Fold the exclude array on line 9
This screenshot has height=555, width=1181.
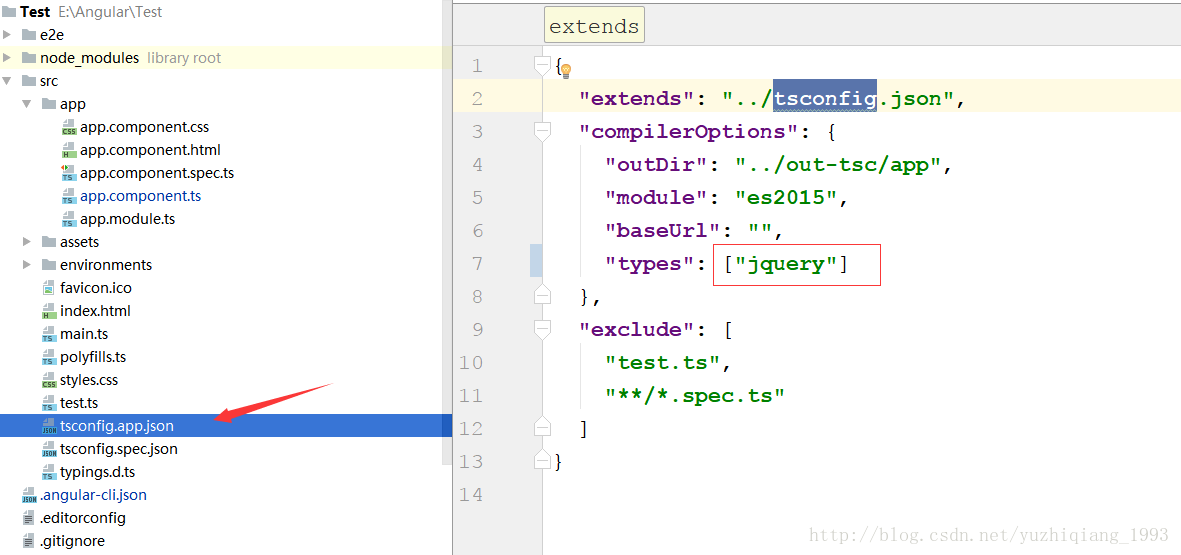542,330
